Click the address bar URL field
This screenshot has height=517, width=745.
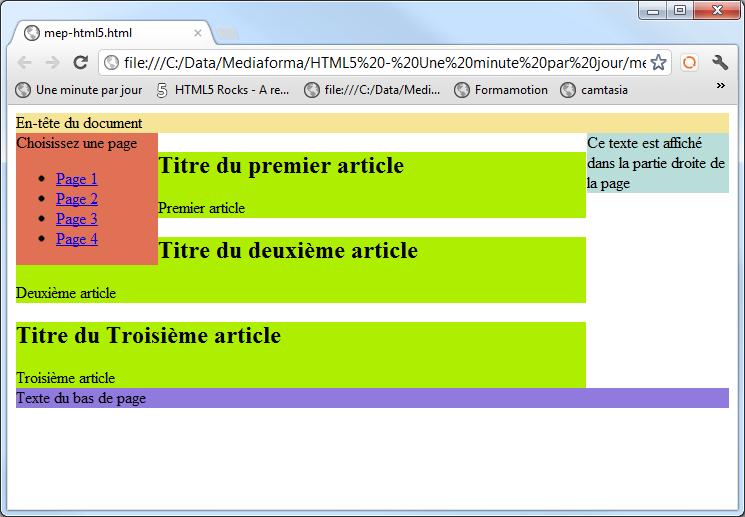380,62
